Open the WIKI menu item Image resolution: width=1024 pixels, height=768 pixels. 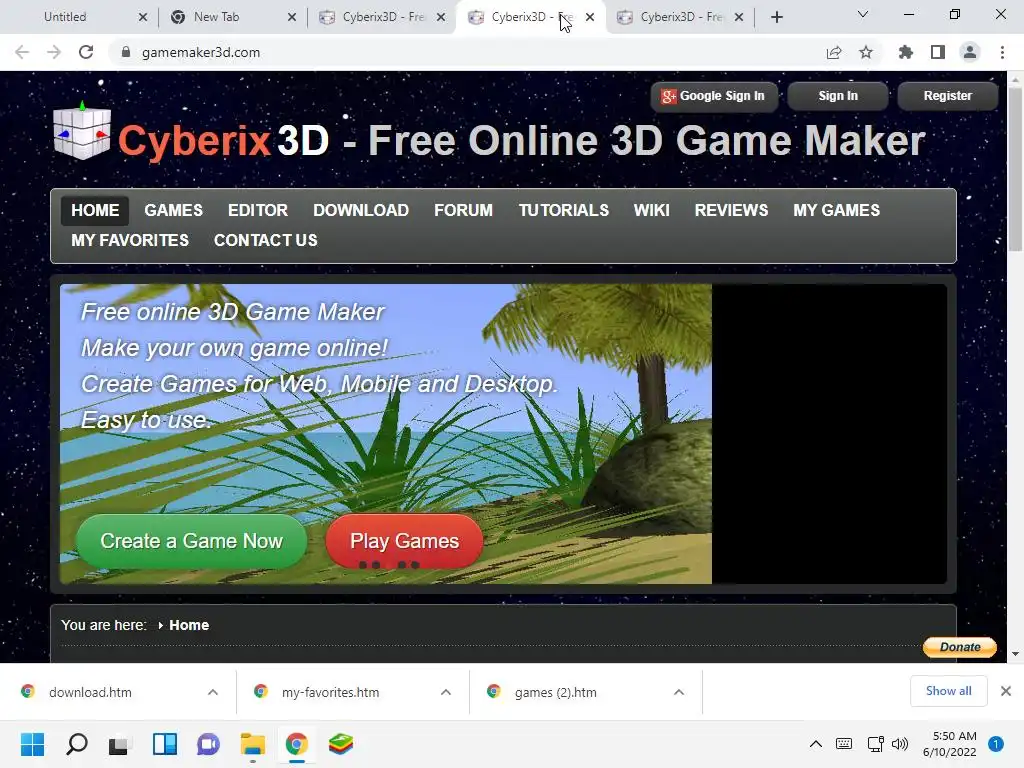pyautogui.click(x=651, y=210)
